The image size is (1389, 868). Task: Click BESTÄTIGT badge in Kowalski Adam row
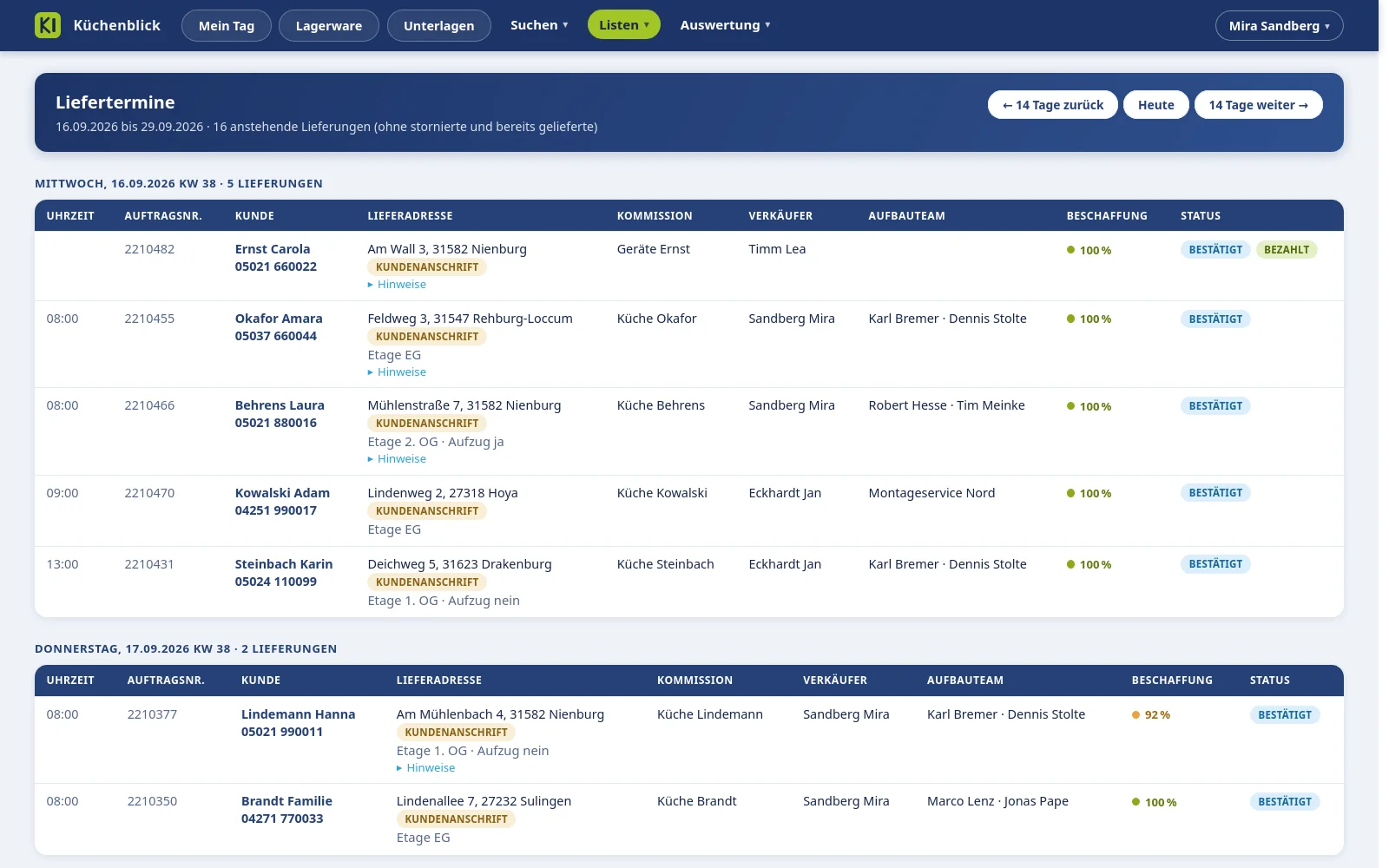(x=1215, y=493)
